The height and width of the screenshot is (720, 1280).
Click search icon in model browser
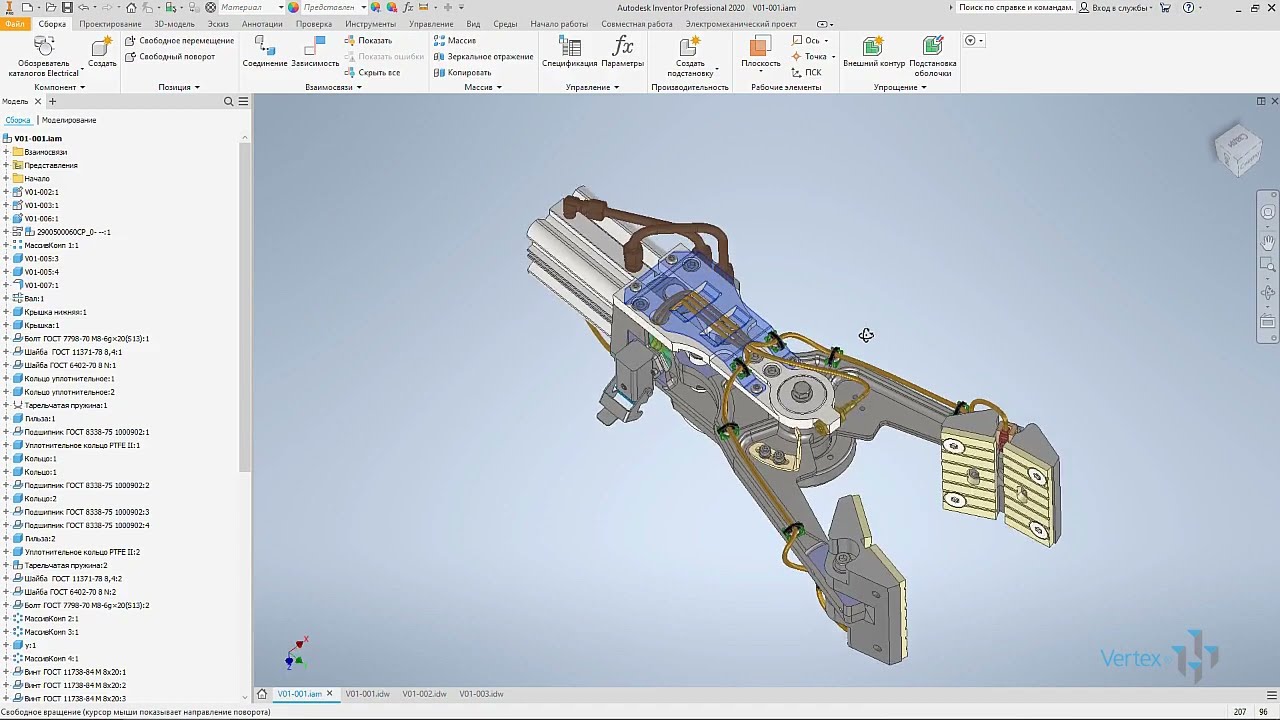click(228, 101)
